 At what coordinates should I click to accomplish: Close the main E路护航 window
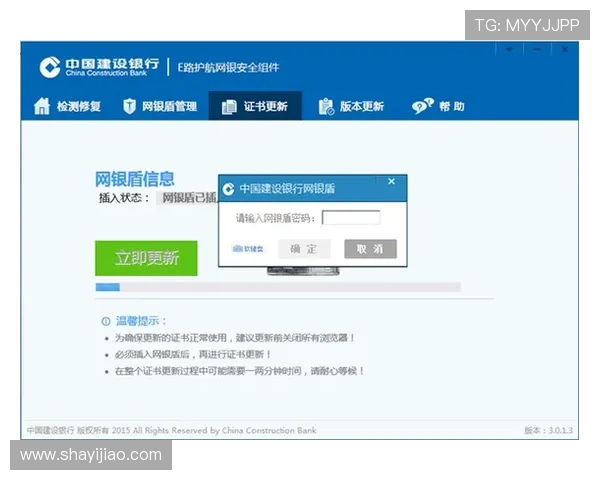565,50
